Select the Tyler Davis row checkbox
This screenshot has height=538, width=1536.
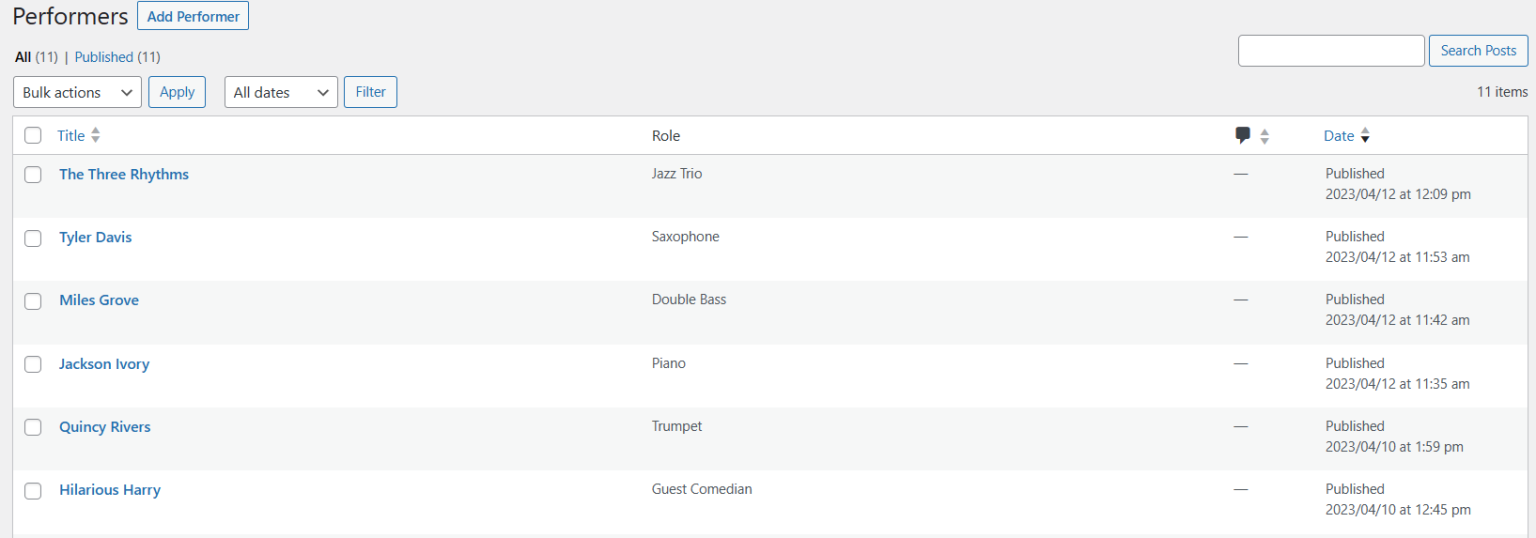click(33, 238)
